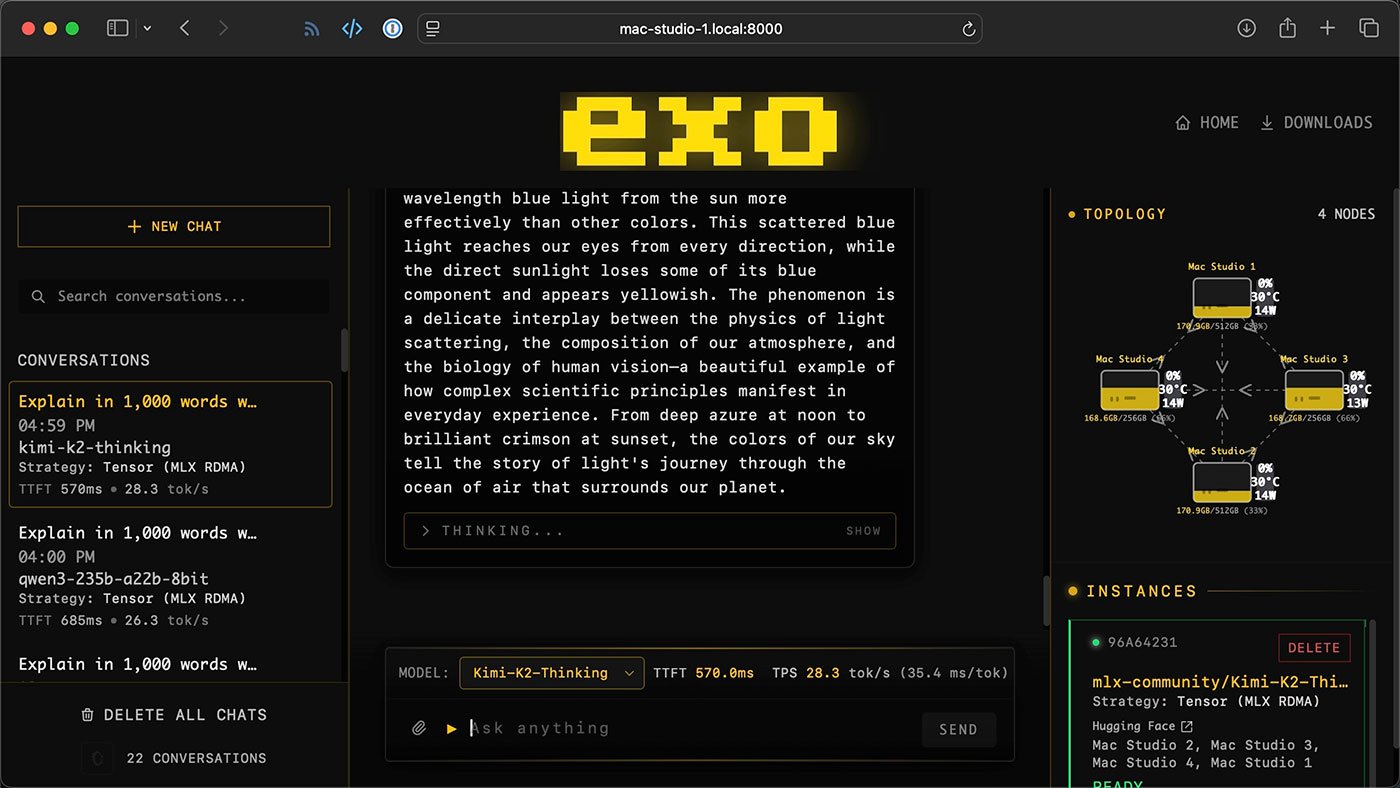Click the search magnifier in conversations search
The width and height of the screenshot is (1400, 788).
pos(38,296)
